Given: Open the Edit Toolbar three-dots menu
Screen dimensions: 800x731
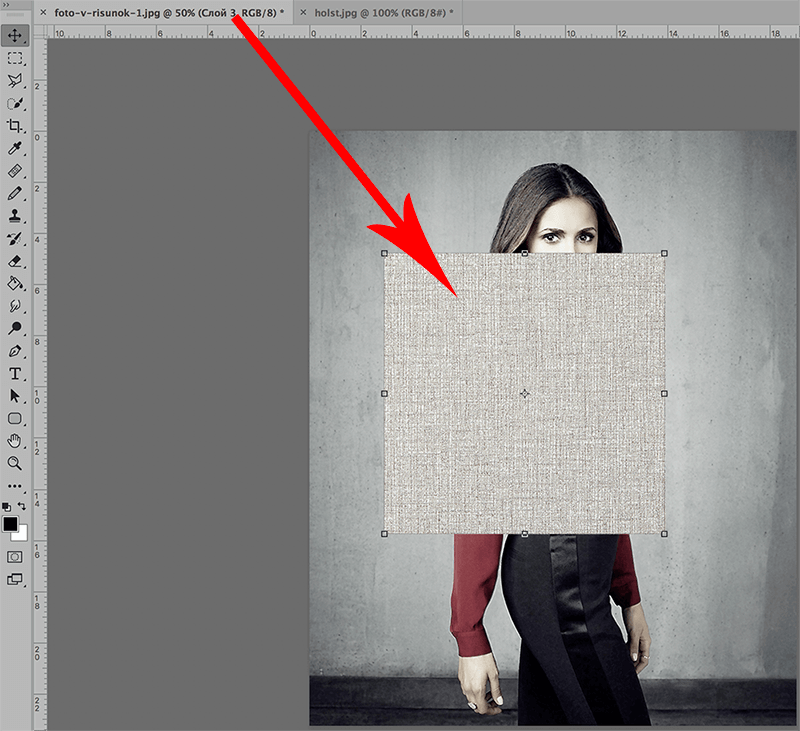Looking at the screenshot, I should [15, 486].
